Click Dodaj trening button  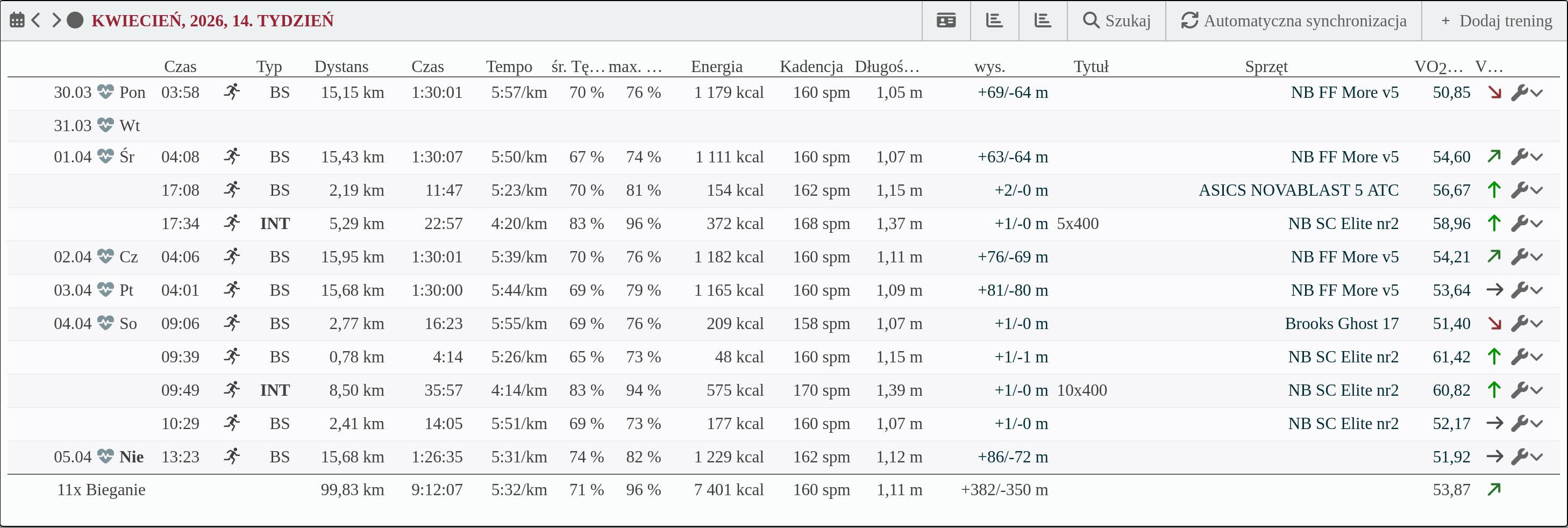1496,20
